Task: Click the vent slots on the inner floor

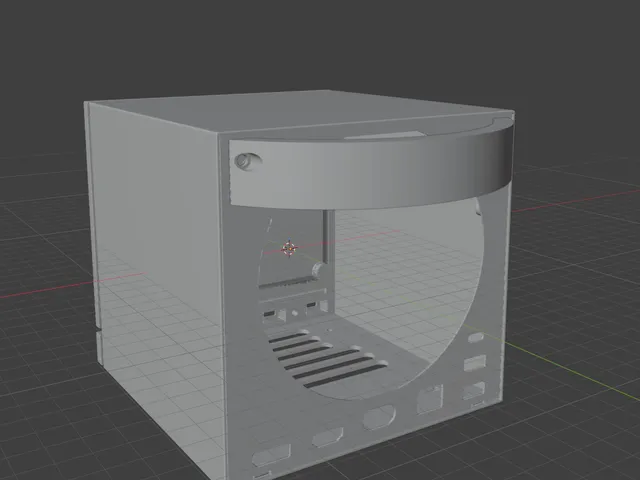Action: pos(328,359)
